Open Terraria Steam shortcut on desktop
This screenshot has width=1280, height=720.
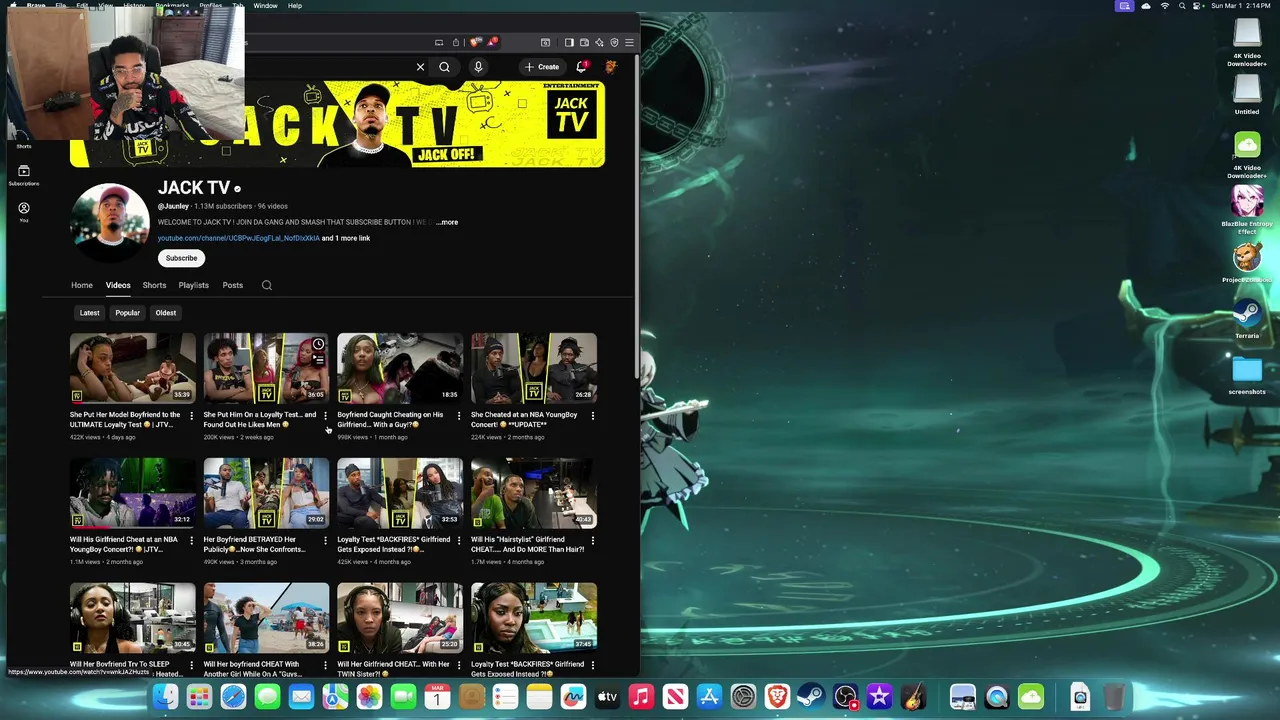(1247, 318)
